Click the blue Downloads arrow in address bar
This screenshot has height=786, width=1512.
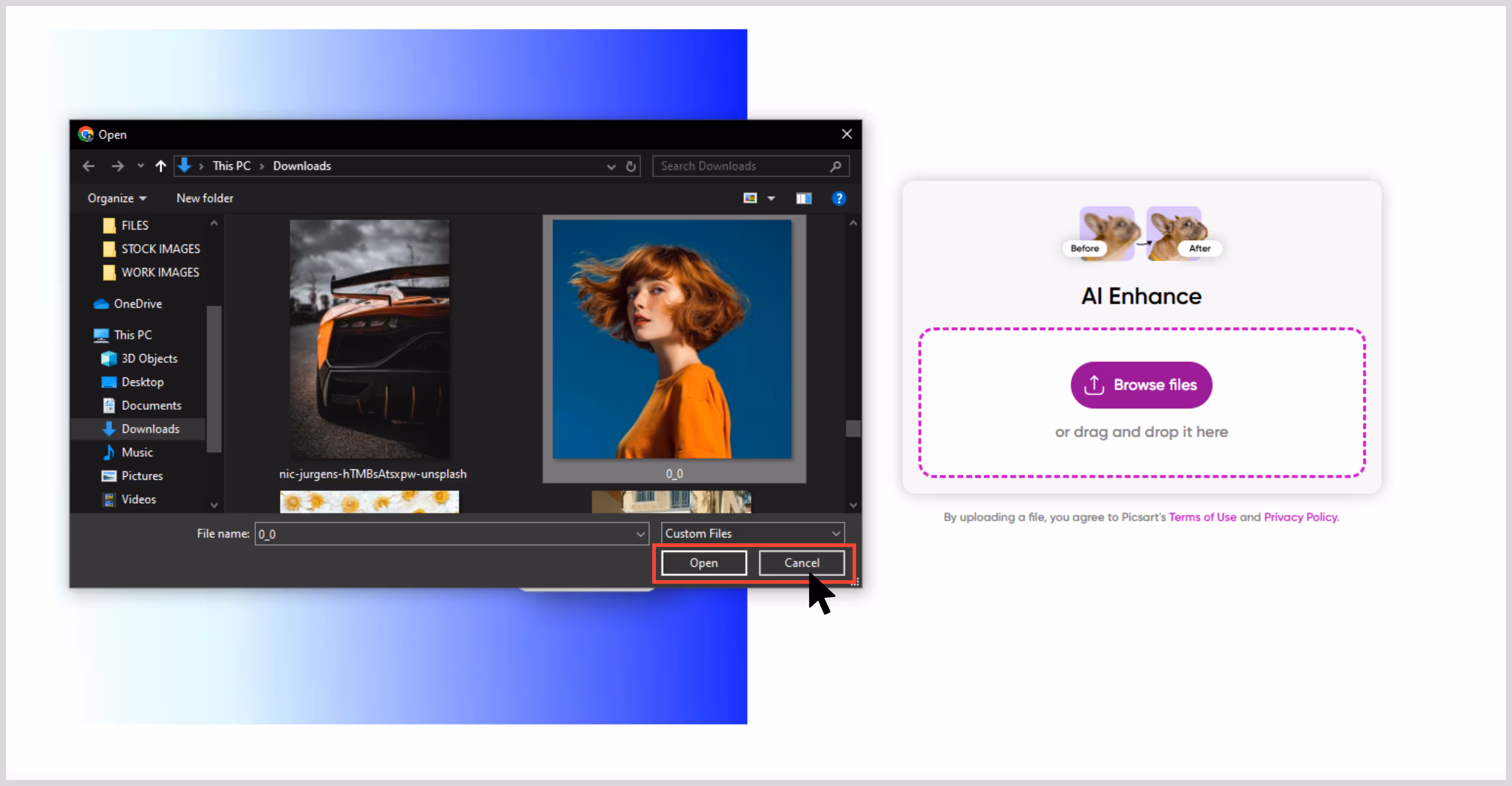tap(184, 165)
